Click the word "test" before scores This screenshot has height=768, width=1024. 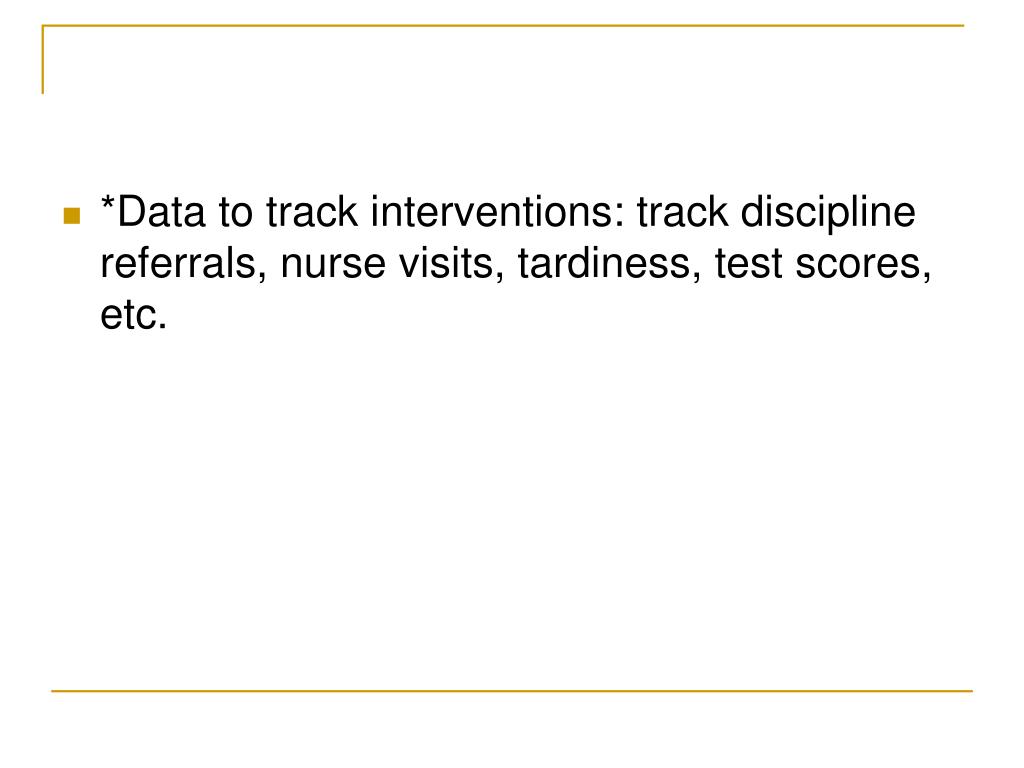748,265
